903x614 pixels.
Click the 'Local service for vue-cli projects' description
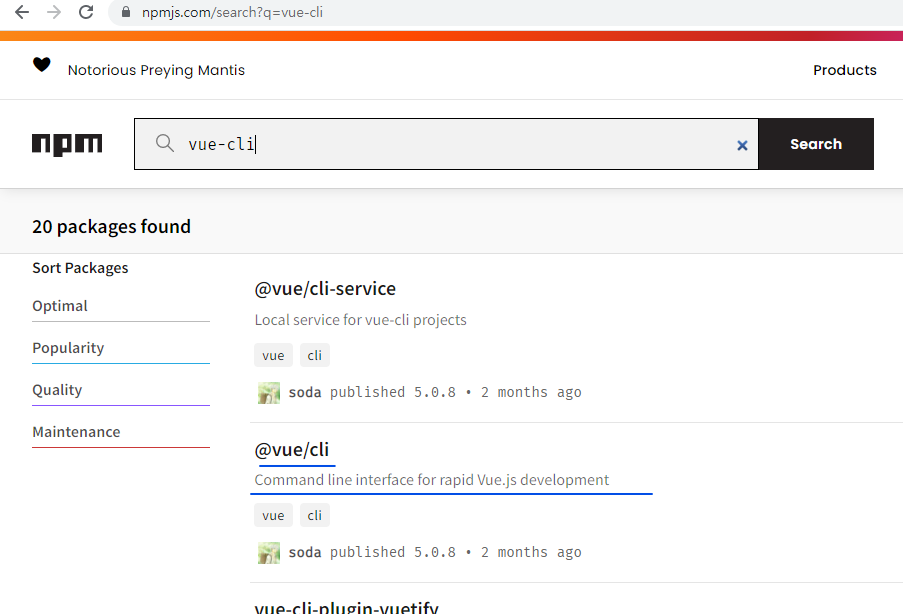361,320
